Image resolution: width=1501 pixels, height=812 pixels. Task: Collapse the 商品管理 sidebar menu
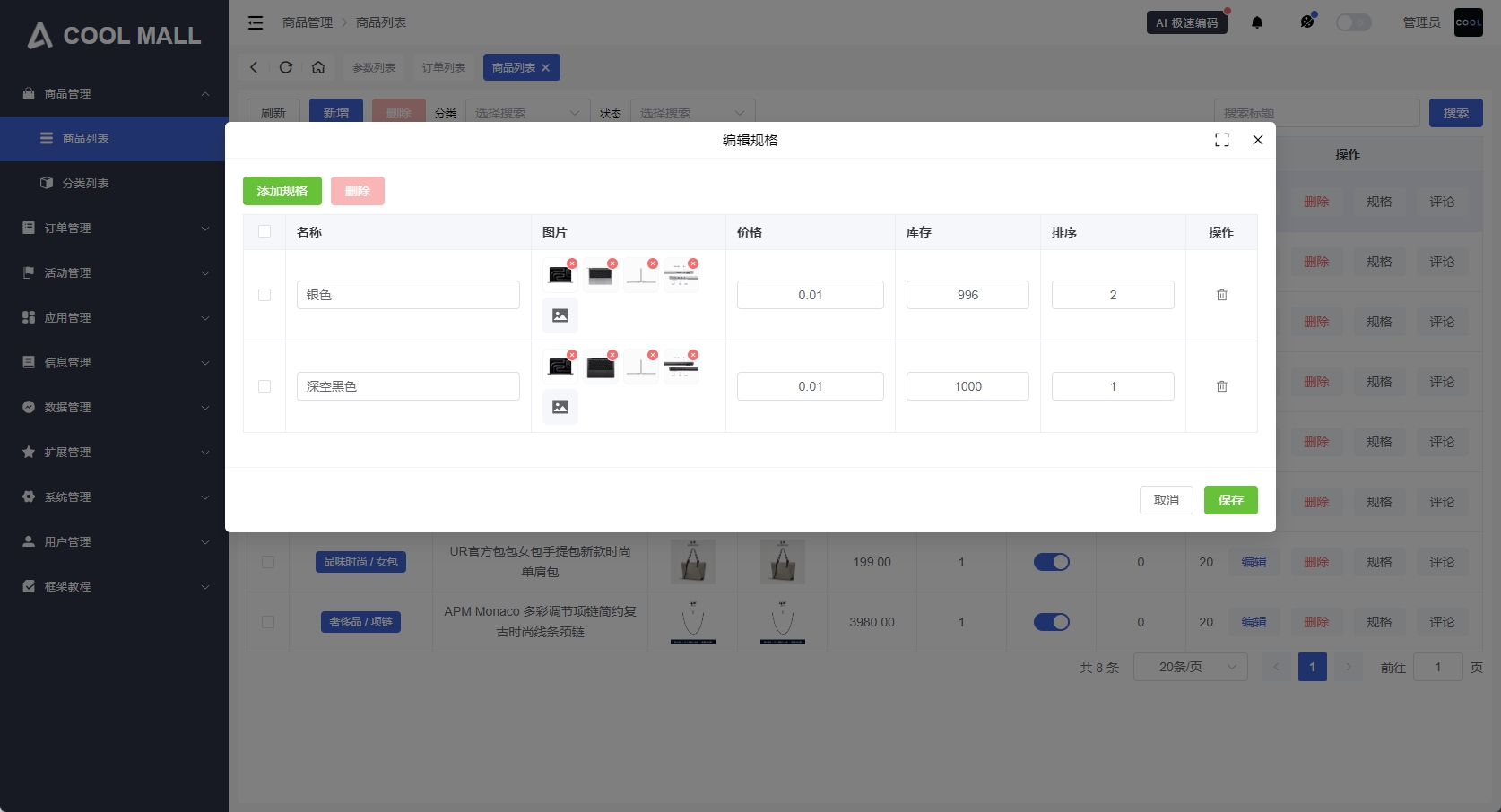coord(114,94)
